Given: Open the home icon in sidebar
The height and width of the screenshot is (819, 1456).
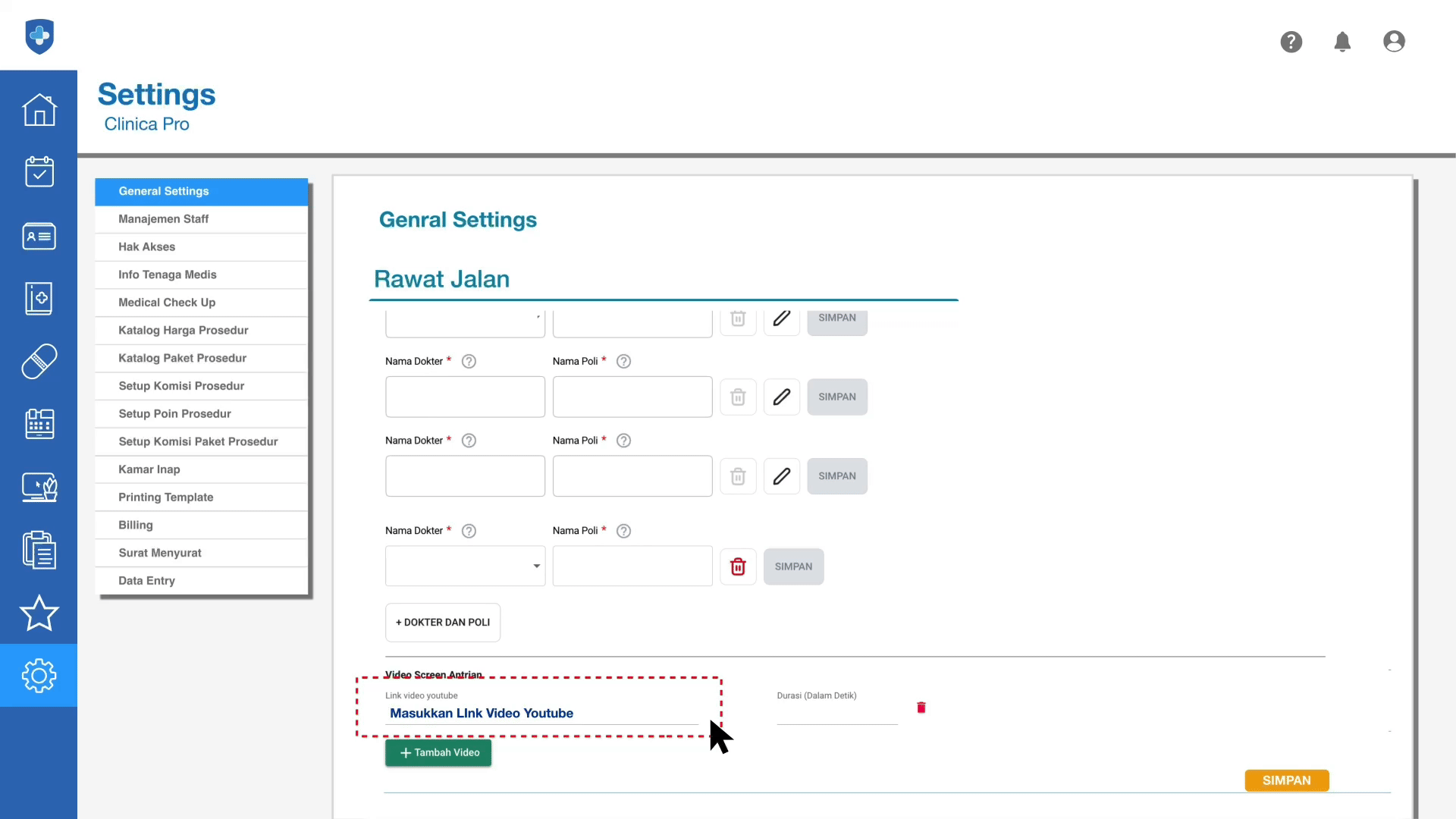Looking at the screenshot, I should (39, 110).
